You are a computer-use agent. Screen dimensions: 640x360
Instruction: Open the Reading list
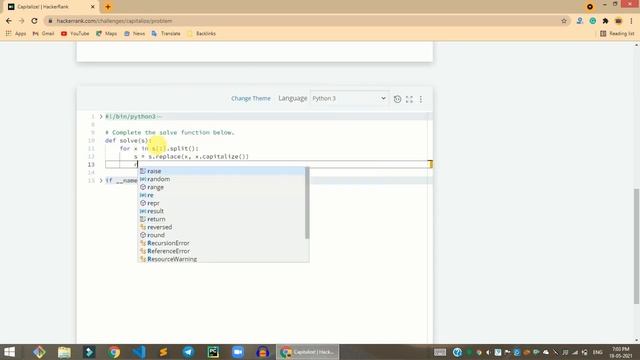(617, 33)
